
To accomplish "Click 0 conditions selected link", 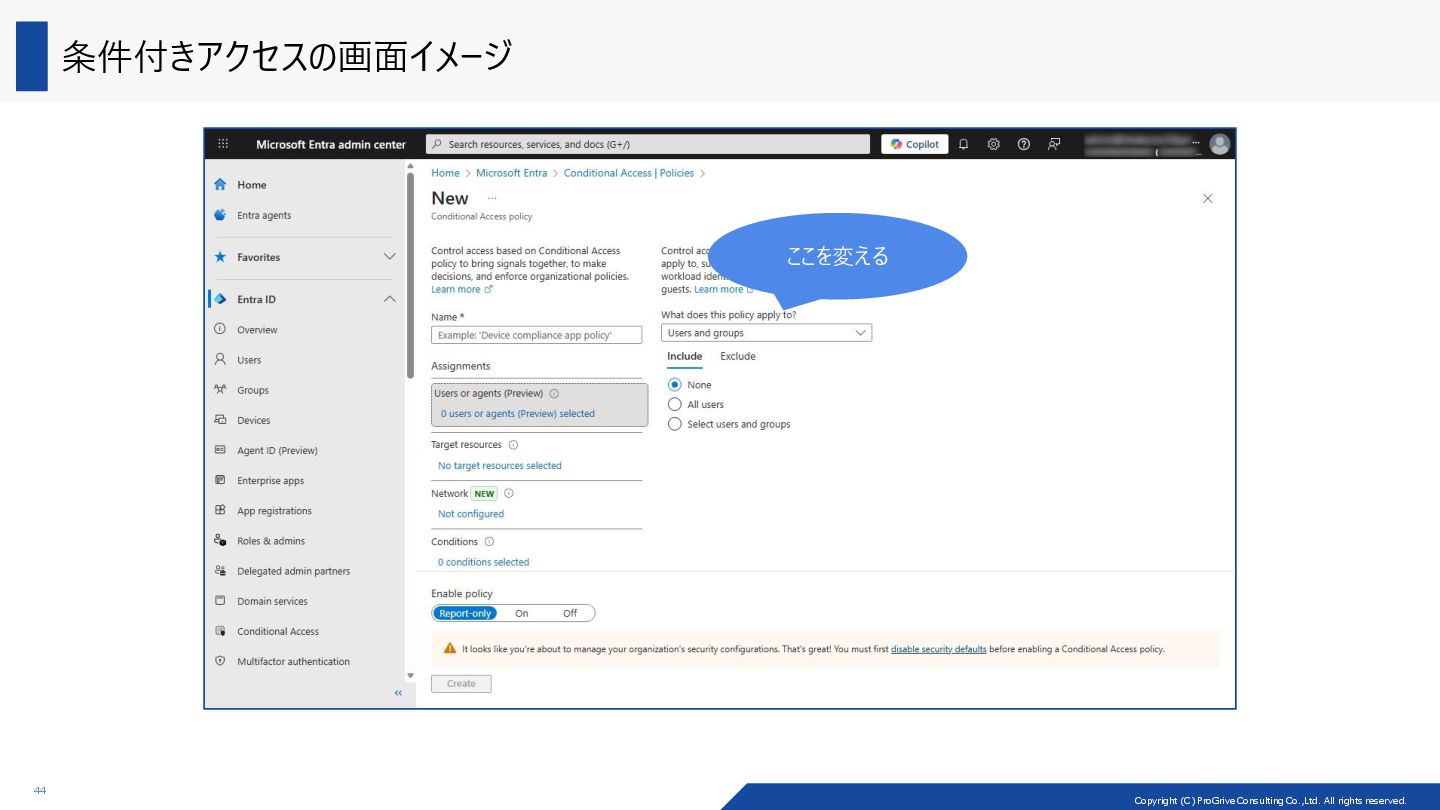I will [x=484, y=562].
